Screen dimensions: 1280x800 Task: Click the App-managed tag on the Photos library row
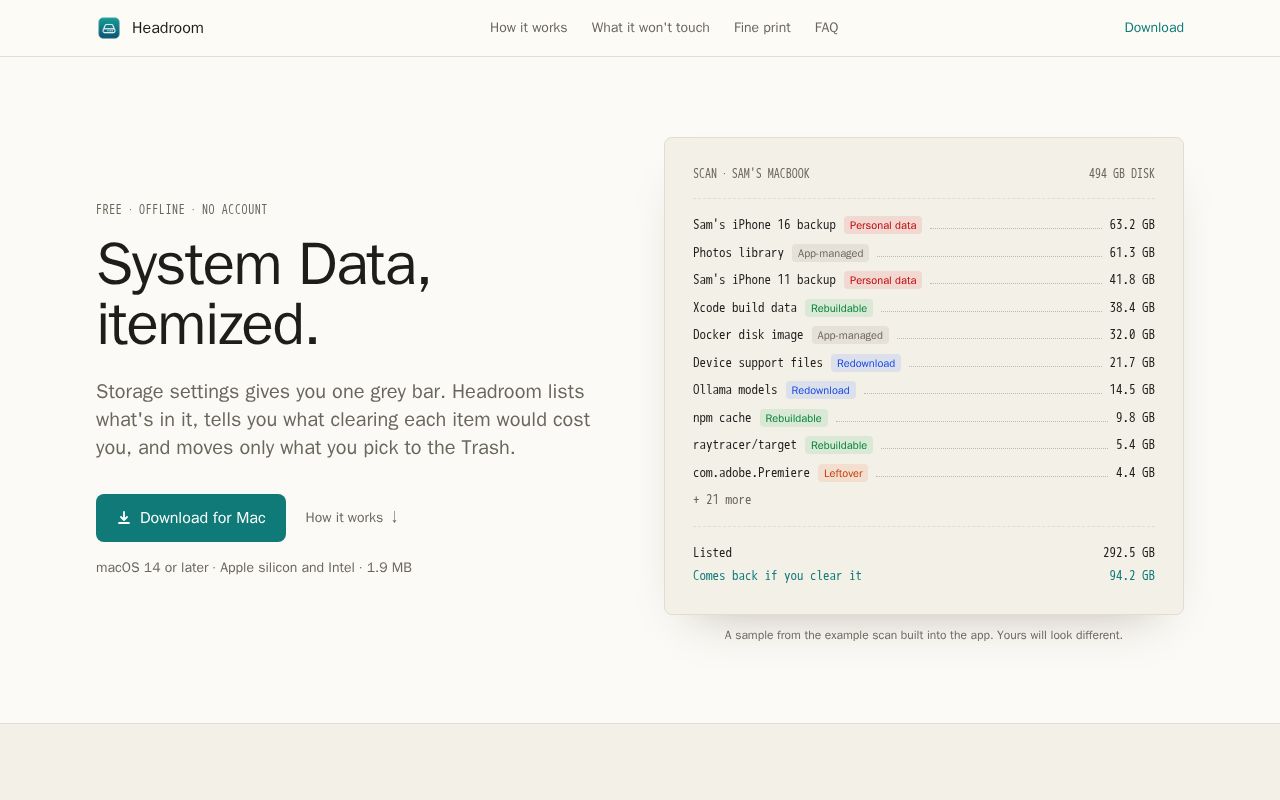[830, 253]
